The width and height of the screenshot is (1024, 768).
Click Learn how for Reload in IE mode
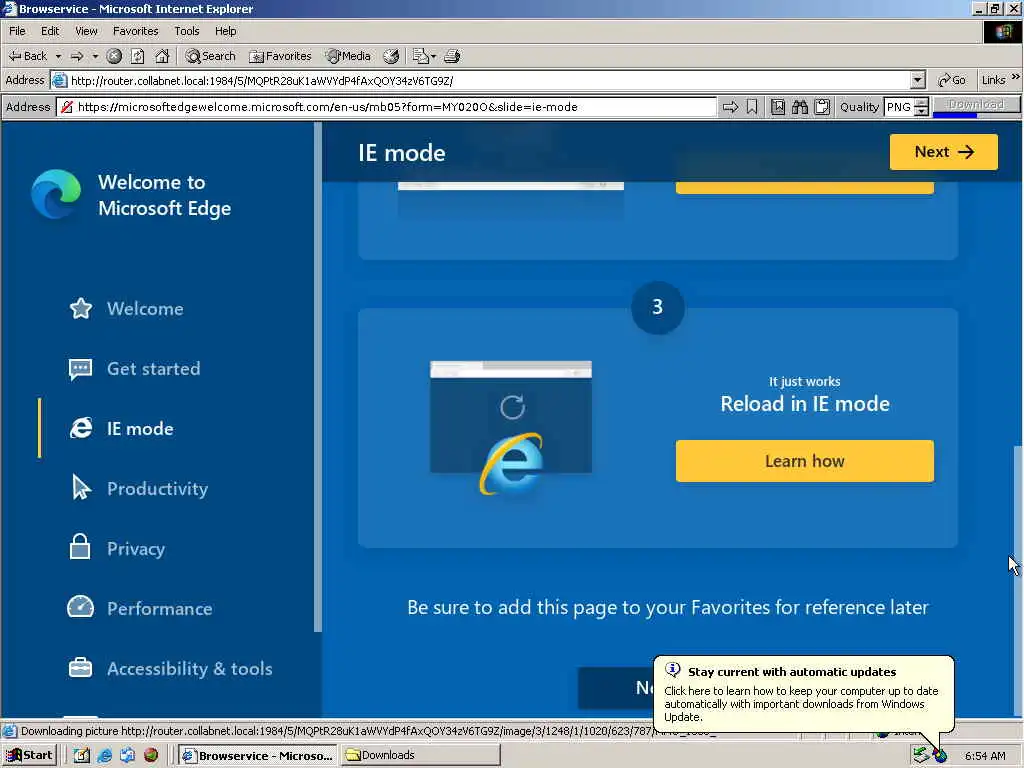tap(805, 461)
